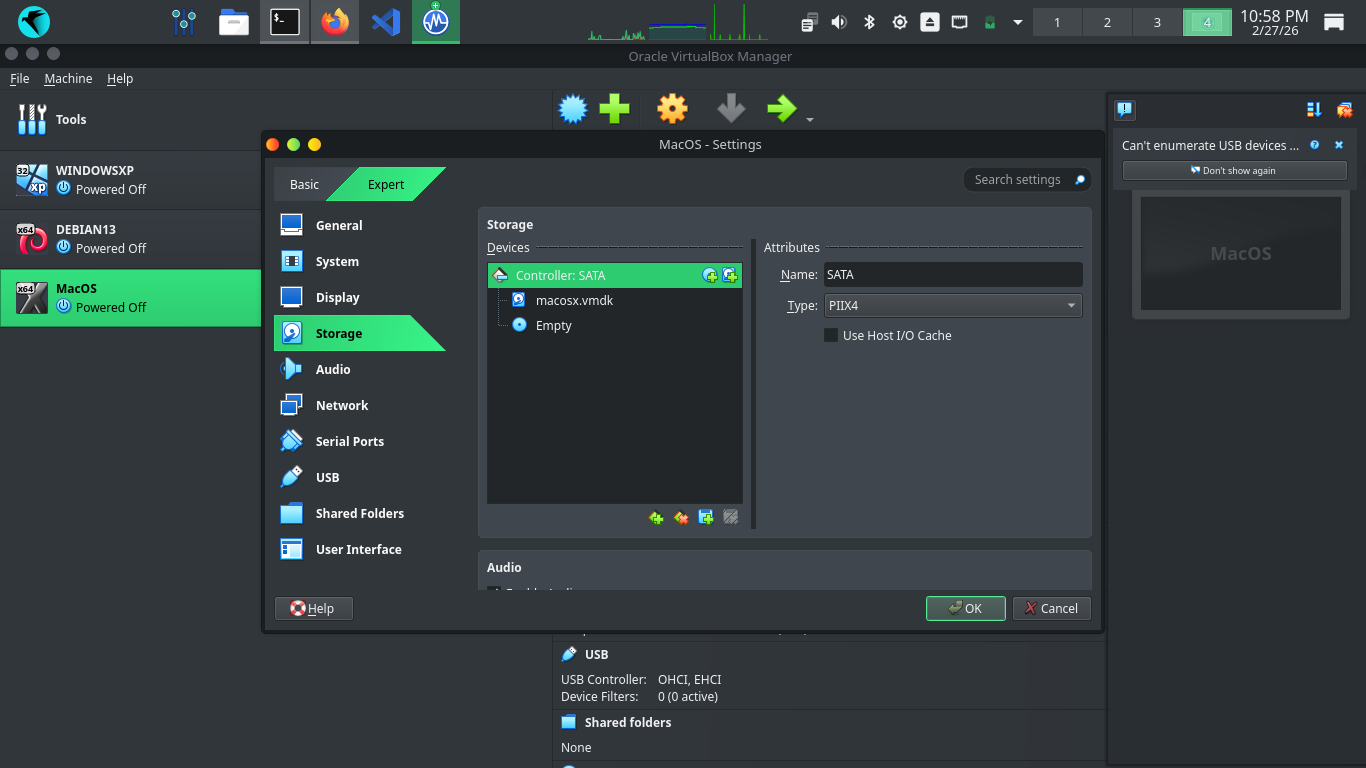Screen dimensions: 1366x768
Task: Click the Search settings field
Action: [x=1018, y=179]
